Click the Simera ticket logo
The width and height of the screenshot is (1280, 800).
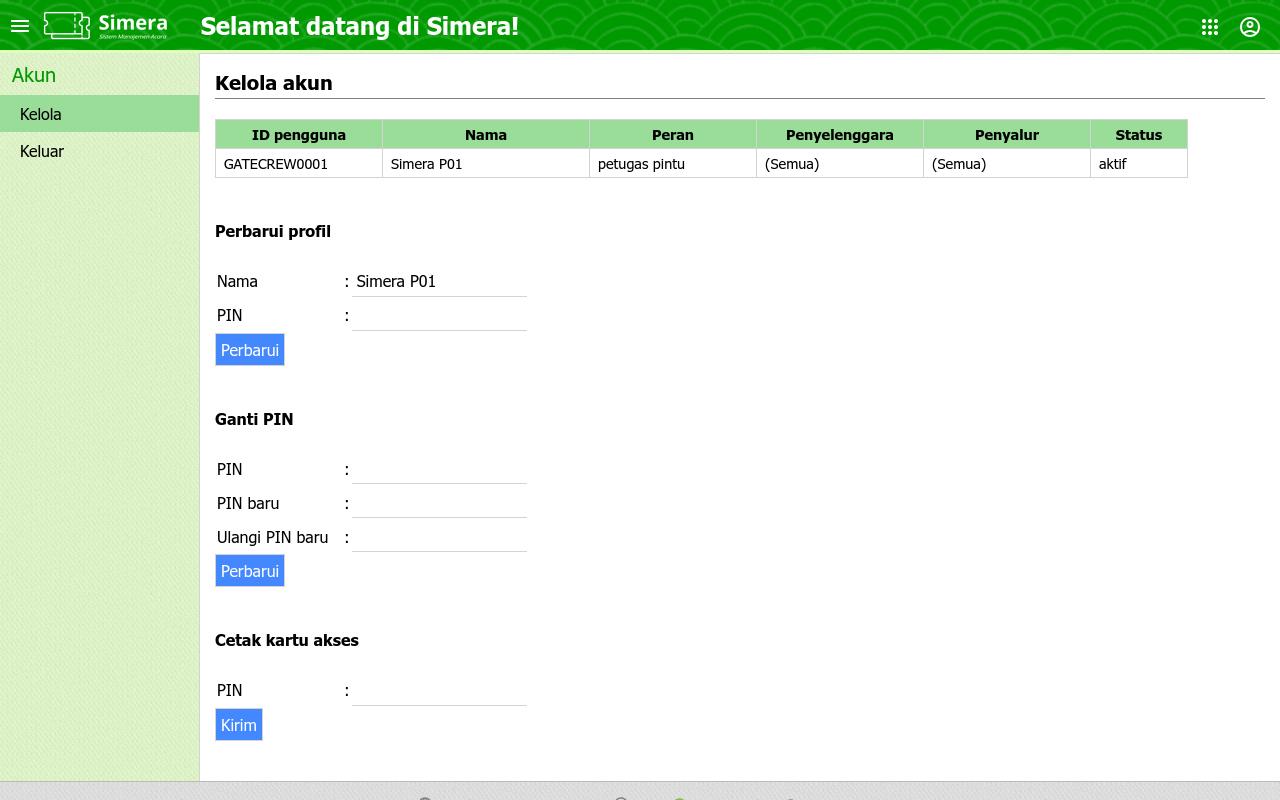tap(105, 26)
